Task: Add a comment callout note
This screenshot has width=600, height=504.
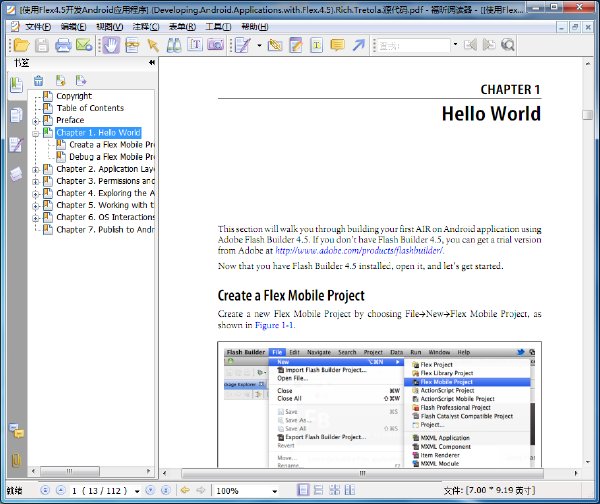Action: (337, 45)
